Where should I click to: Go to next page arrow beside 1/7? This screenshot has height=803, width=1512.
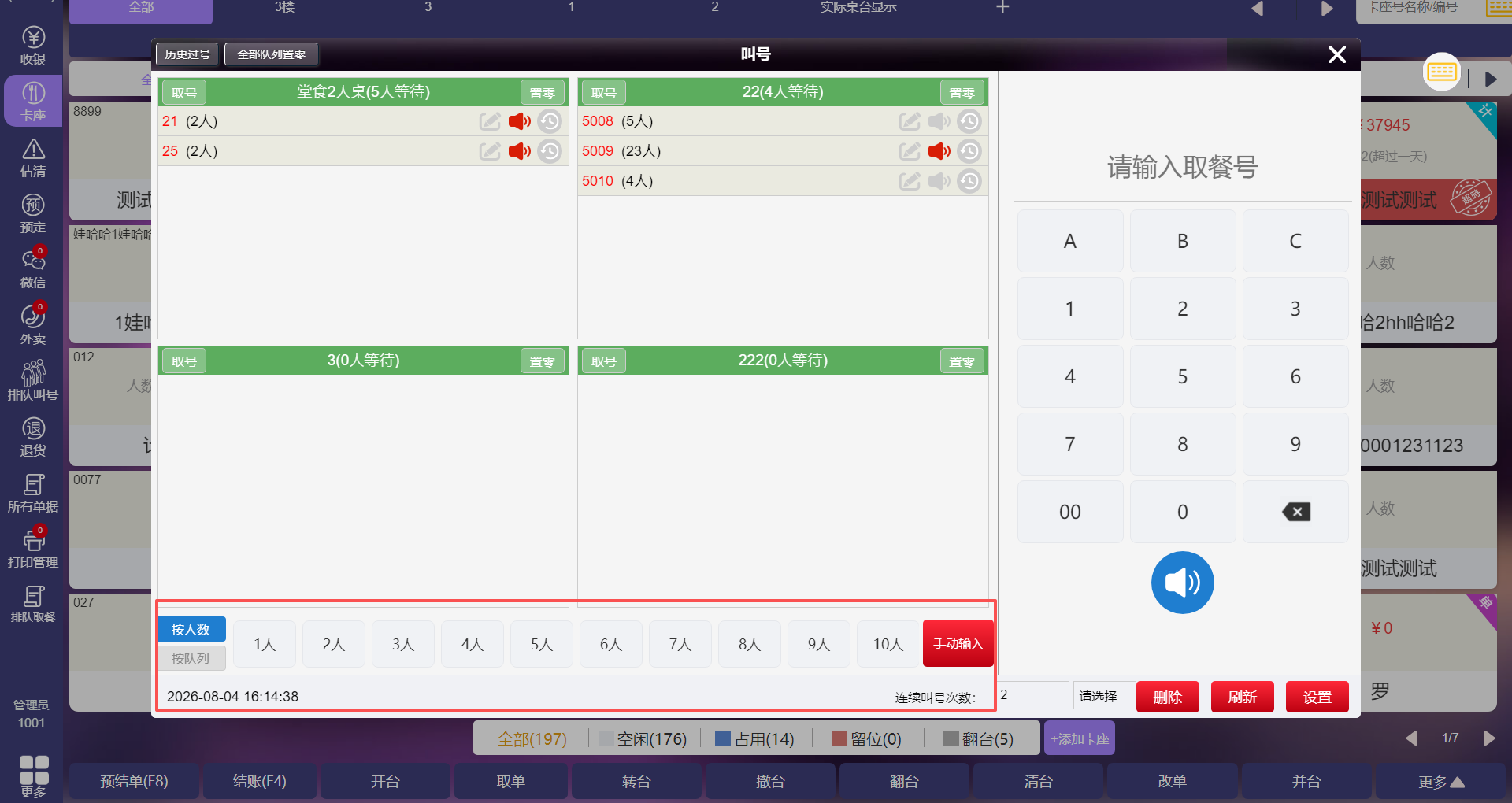[1489, 738]
